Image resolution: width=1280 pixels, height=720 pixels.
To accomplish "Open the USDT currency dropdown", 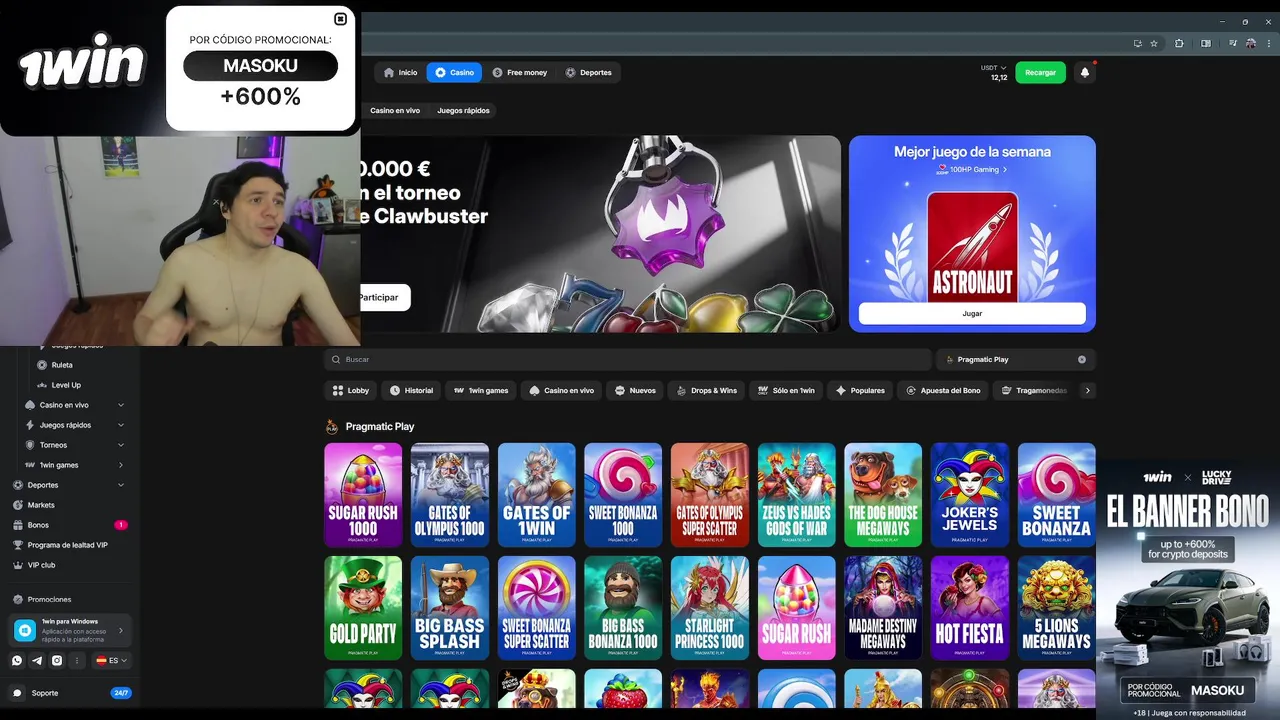I will coord(994,68).
